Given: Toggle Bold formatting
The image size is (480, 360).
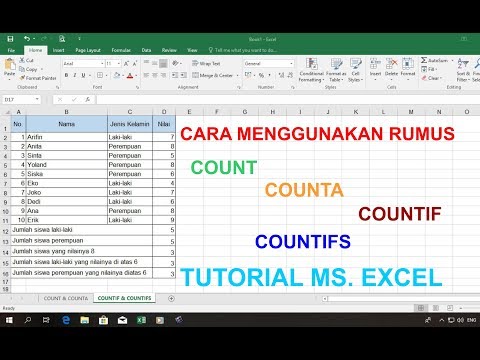Looking at the screenshot, I should coord(66,75).
